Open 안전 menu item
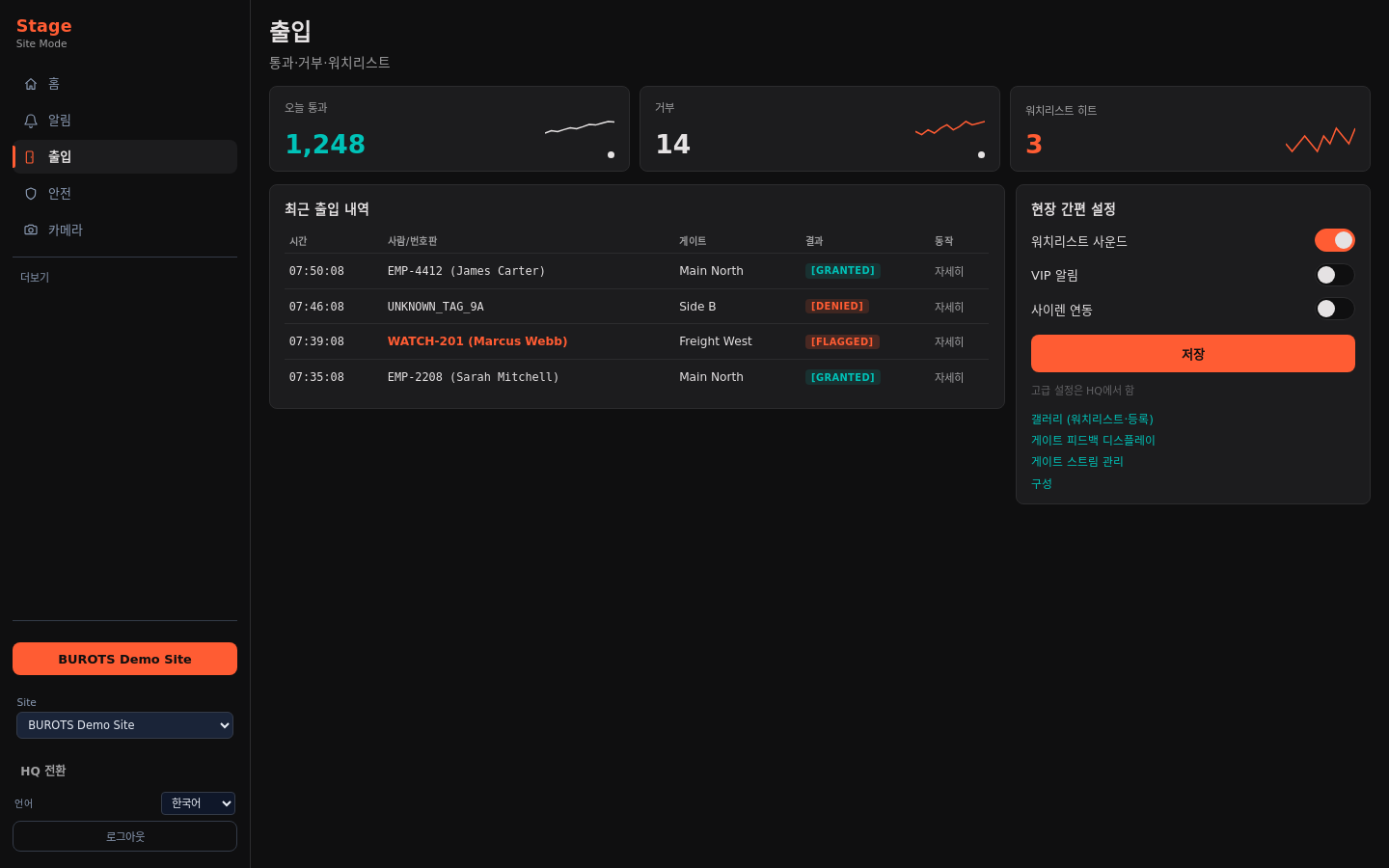Viewport: 1389px width, 868px height. 124,194
